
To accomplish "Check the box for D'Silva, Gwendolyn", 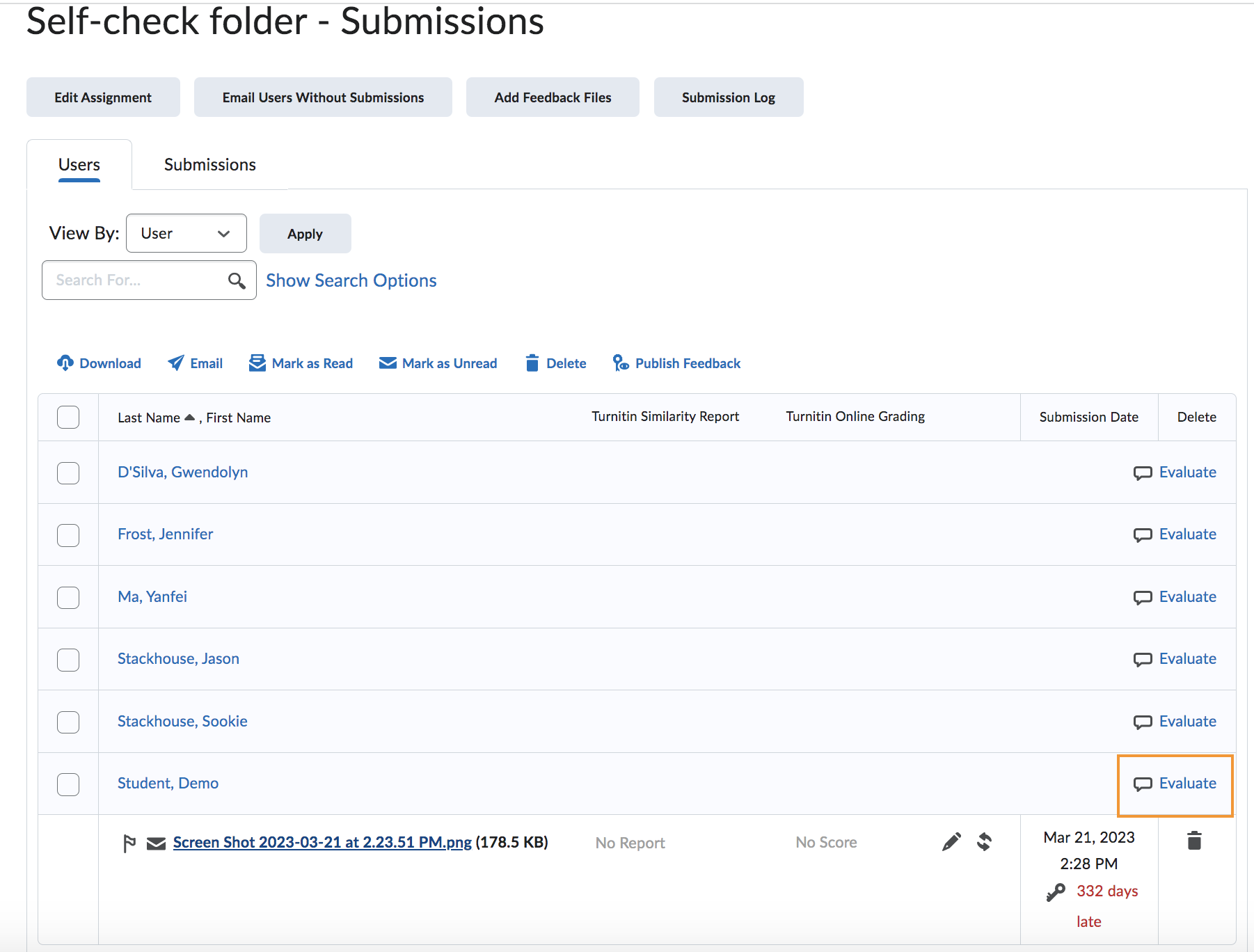I will (x=68, y=473).
